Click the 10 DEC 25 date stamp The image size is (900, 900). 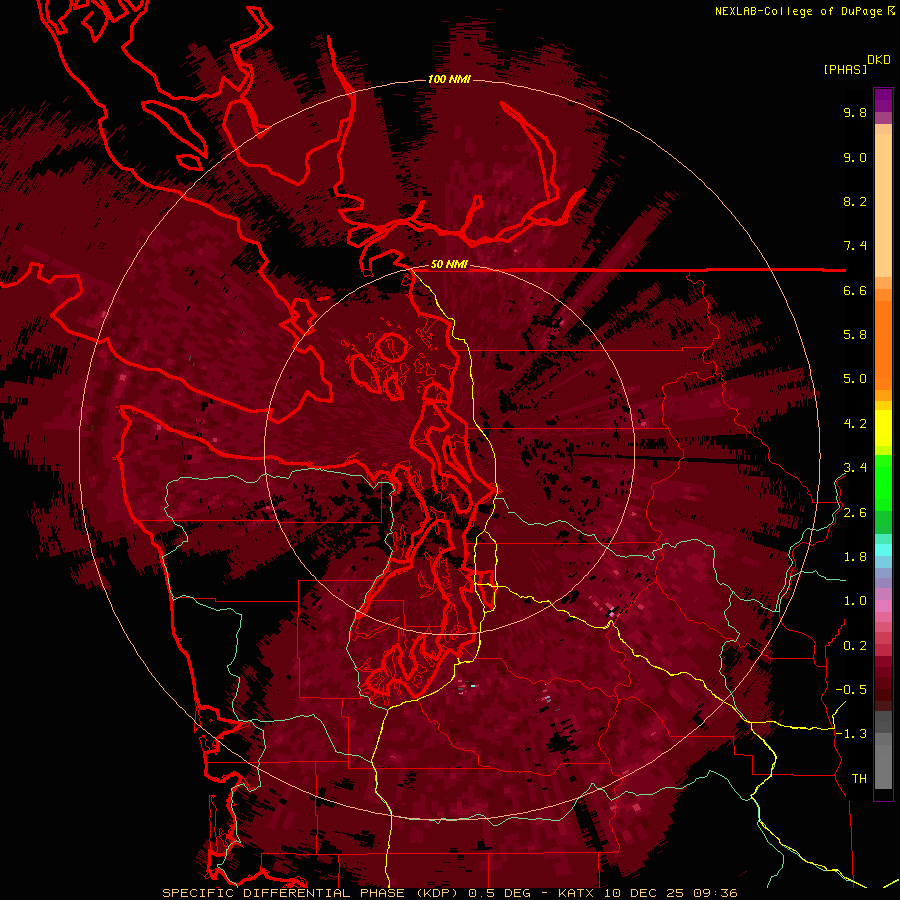pyautogui.click(x=645, y=893)
